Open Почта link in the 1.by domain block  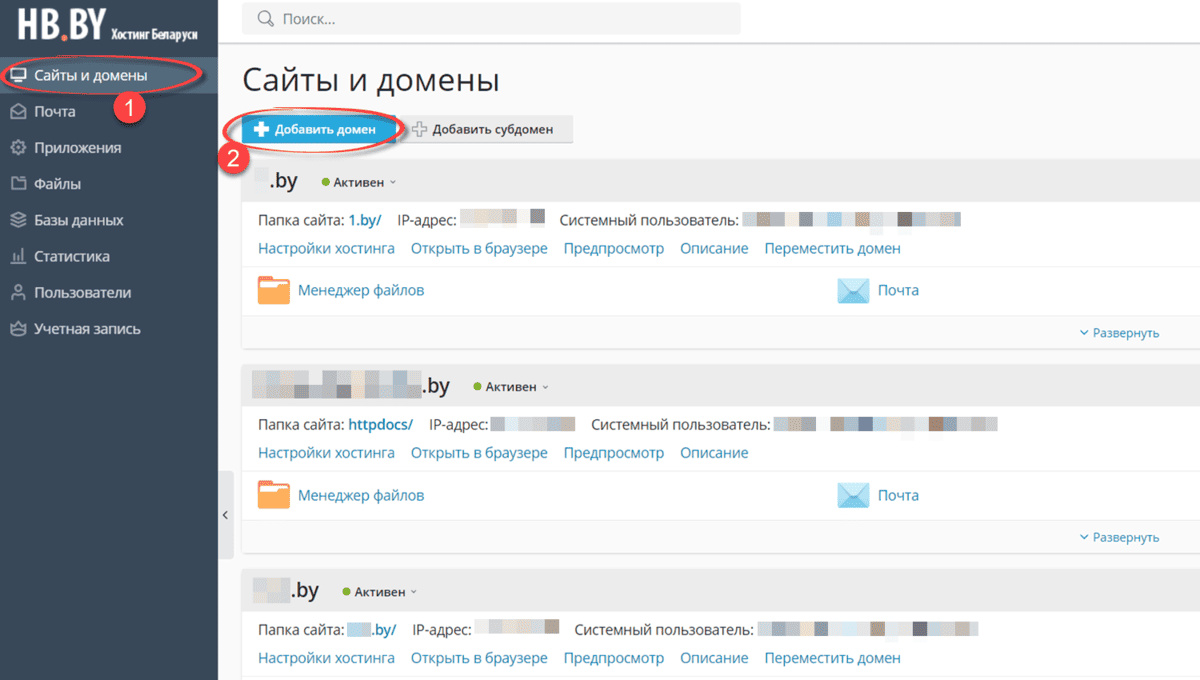(x=898, y=290)
